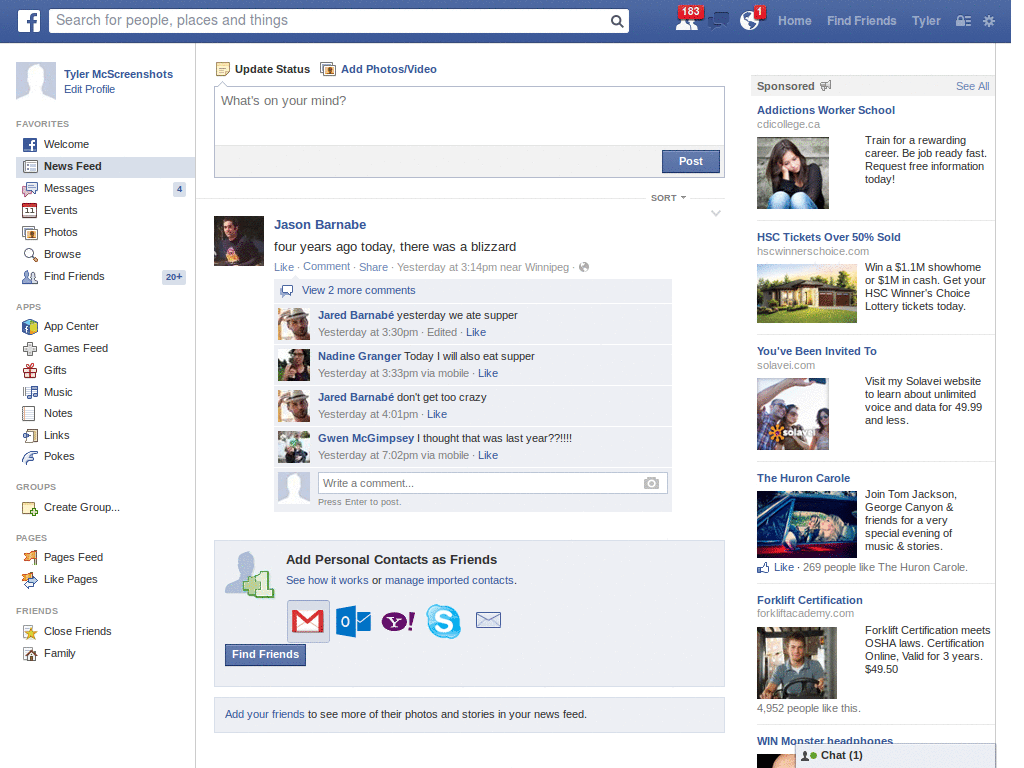Open the settings gear icon
Screen dimensions: 1024x768
pos(989,21)
